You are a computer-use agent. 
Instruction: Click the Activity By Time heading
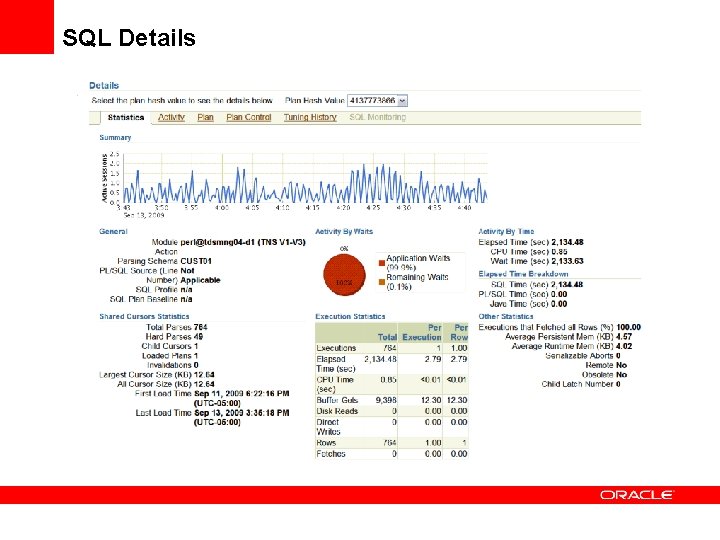[x=506, y=231]
